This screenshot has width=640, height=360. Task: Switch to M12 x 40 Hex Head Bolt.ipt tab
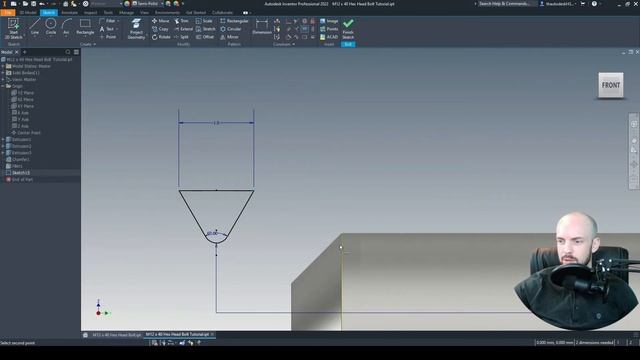point(116,335)
